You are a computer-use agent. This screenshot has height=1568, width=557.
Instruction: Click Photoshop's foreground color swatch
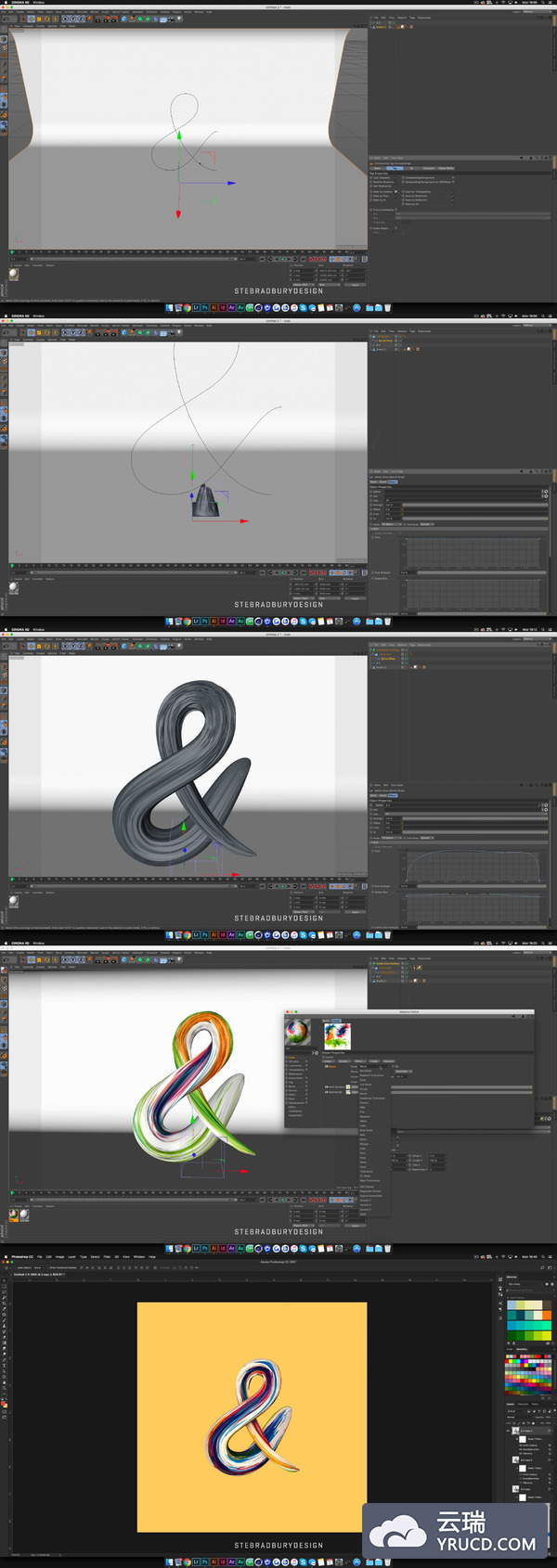point(3,1403)
